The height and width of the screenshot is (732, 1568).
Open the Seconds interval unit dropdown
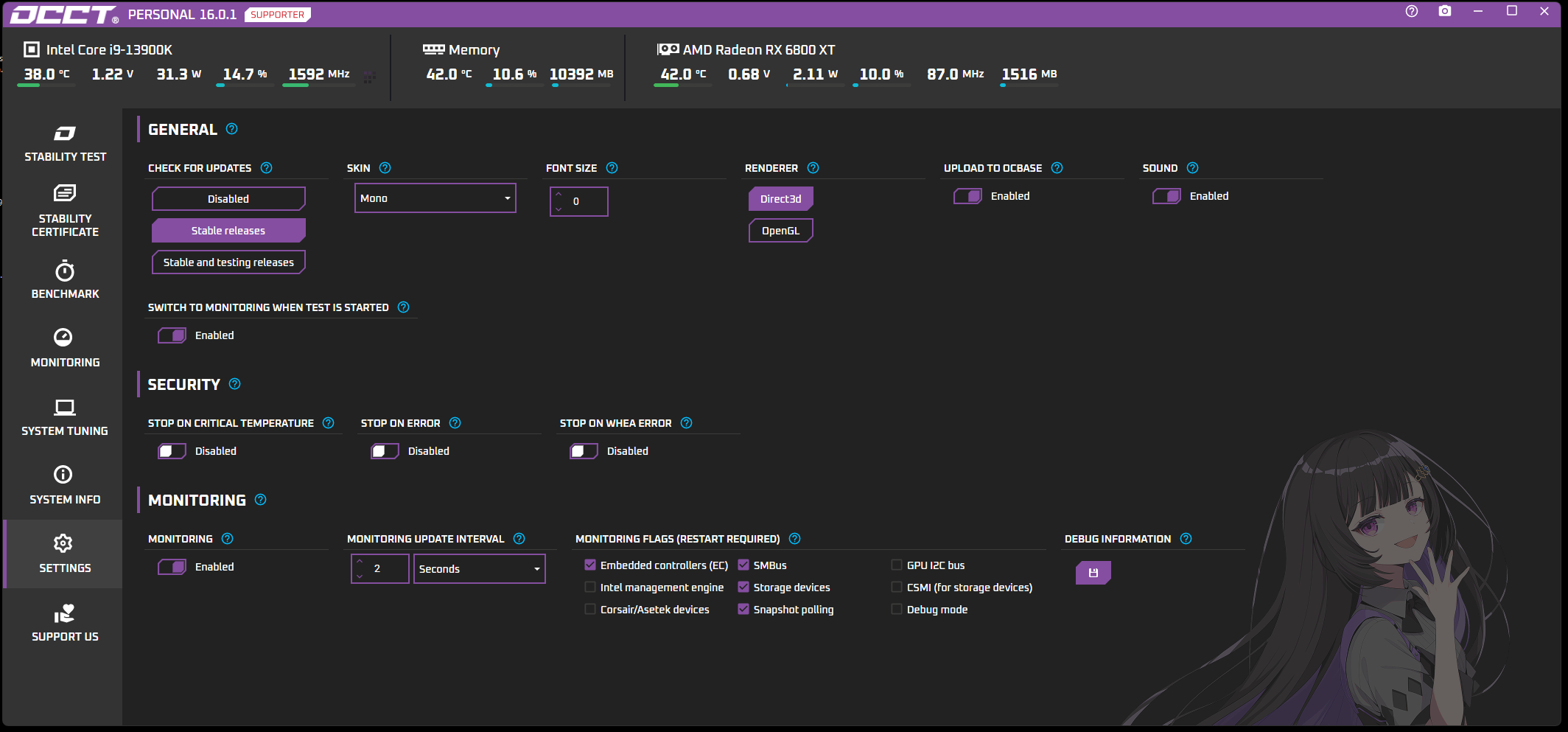pyautogui.click(x=480, y=569)
